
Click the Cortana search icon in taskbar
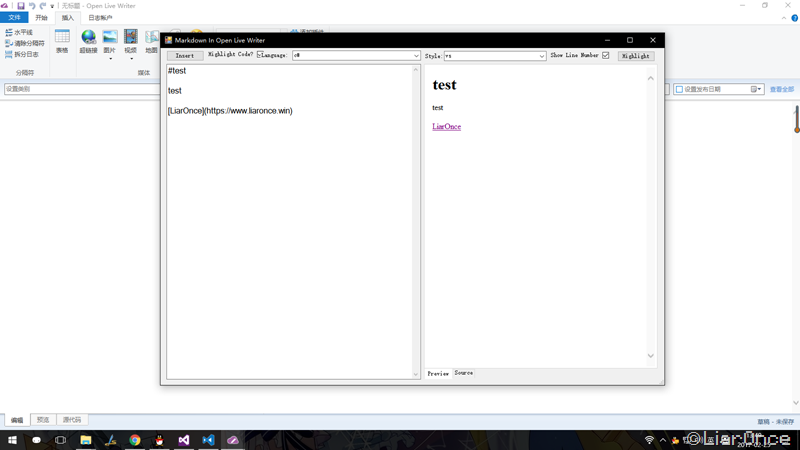point(36,440)
